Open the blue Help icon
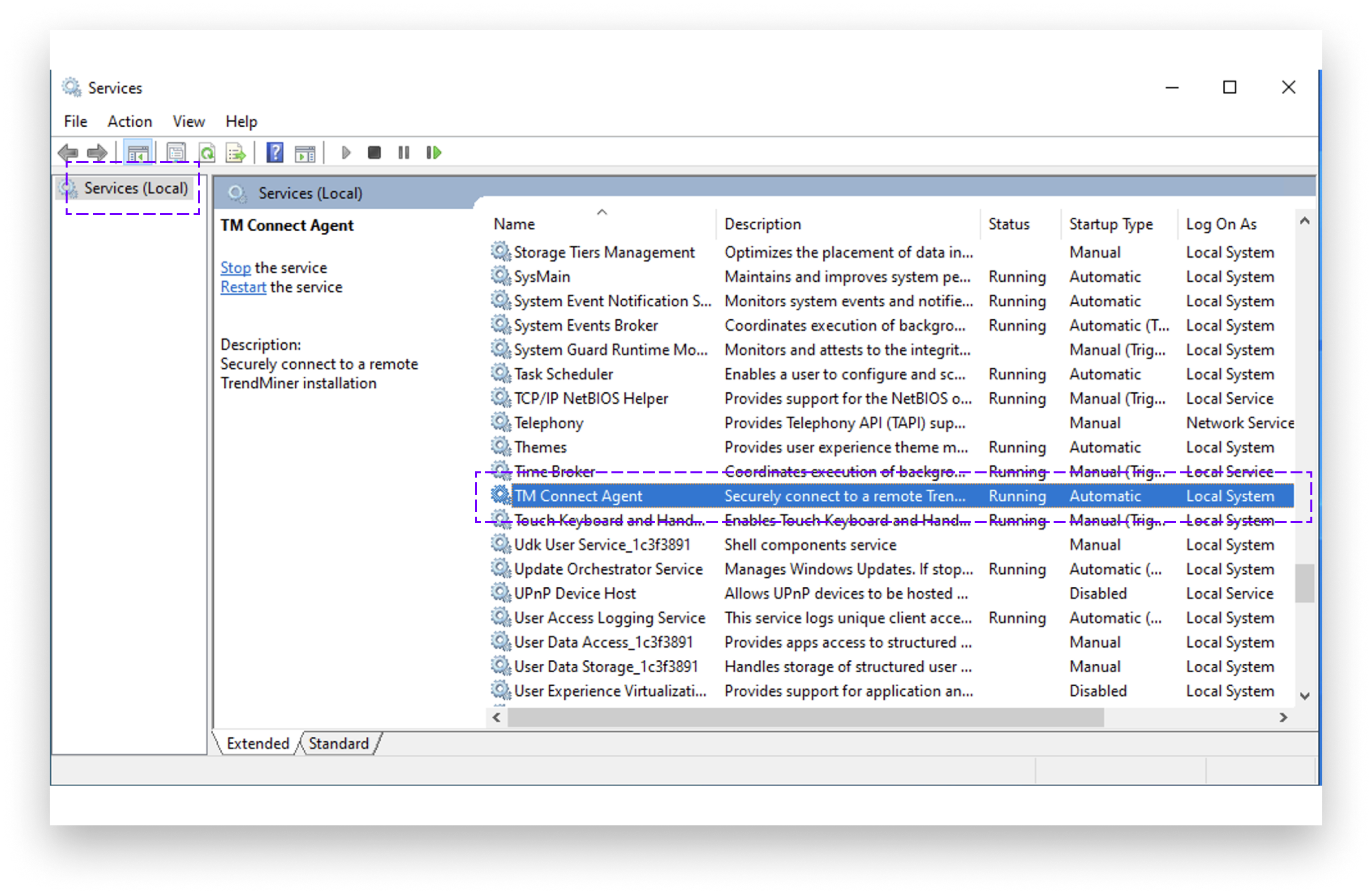 tap(274, 153)
